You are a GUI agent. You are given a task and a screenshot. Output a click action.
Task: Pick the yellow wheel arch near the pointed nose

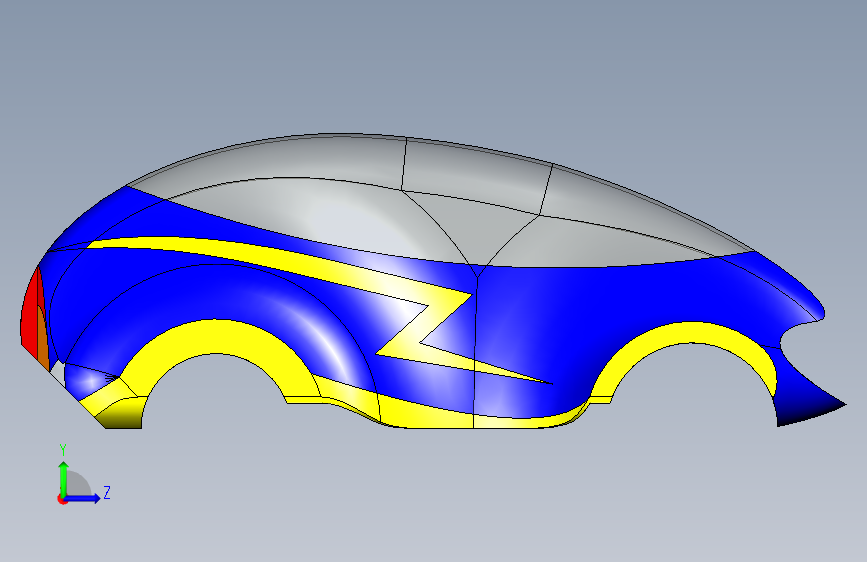tap(691, 334)
